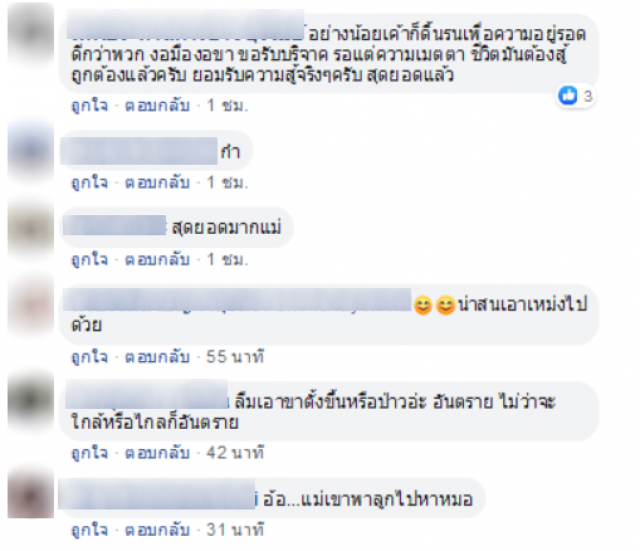This screenshot has width=640, height=551.
Task: Open avatar beside the 'กำ' comment
Action: click(x=31, y=151)
